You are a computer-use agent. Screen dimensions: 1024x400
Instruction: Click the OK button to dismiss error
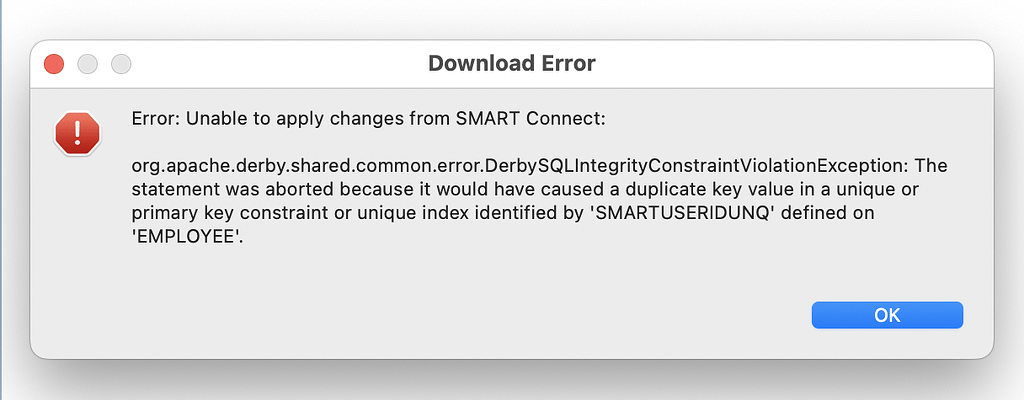[887, 315]
